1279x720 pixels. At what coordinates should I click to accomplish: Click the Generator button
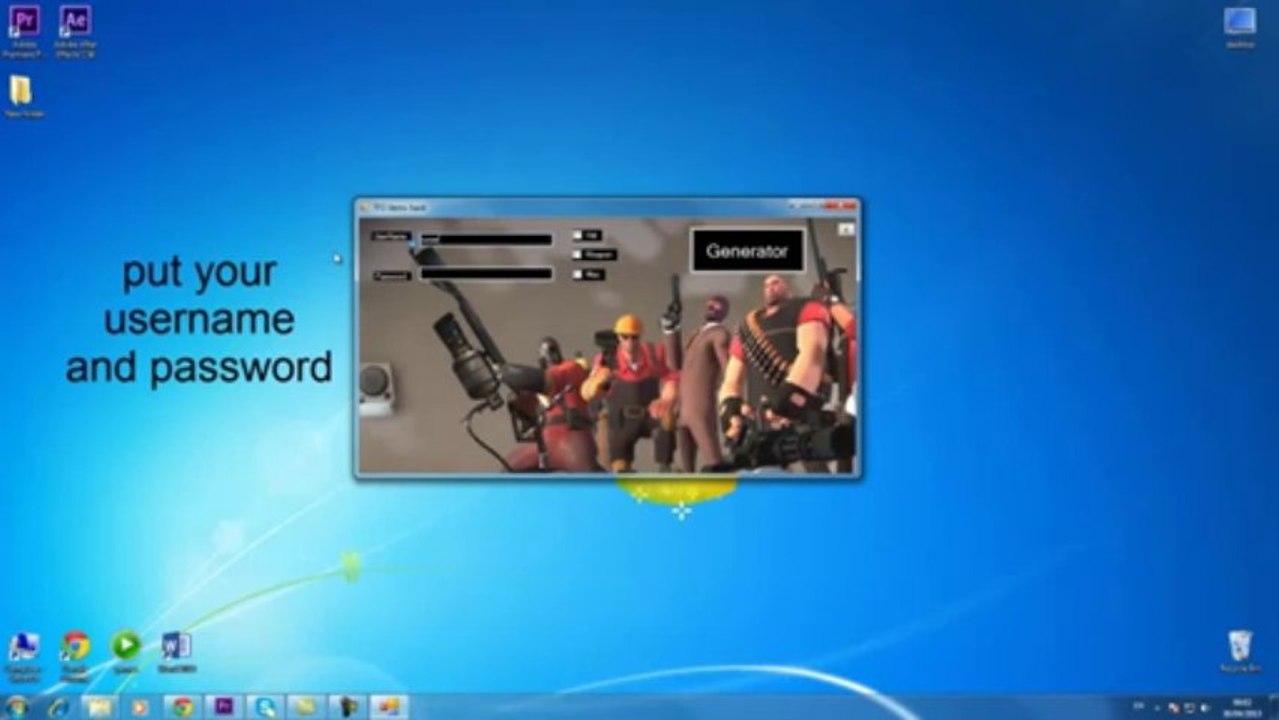click(x=747, y=251)
